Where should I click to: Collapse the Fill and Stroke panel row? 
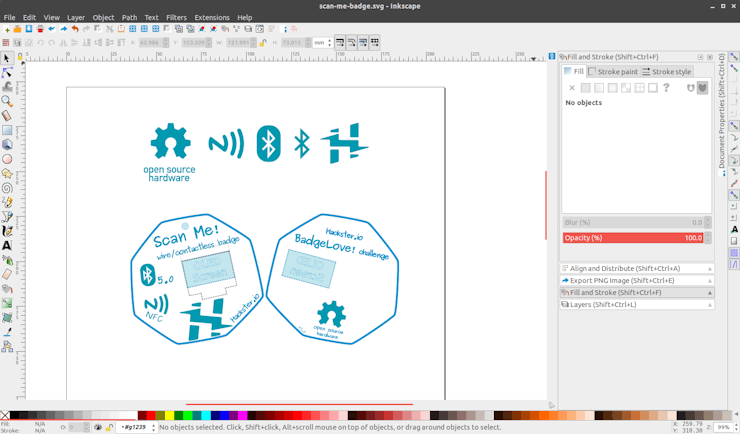[637, 292]
